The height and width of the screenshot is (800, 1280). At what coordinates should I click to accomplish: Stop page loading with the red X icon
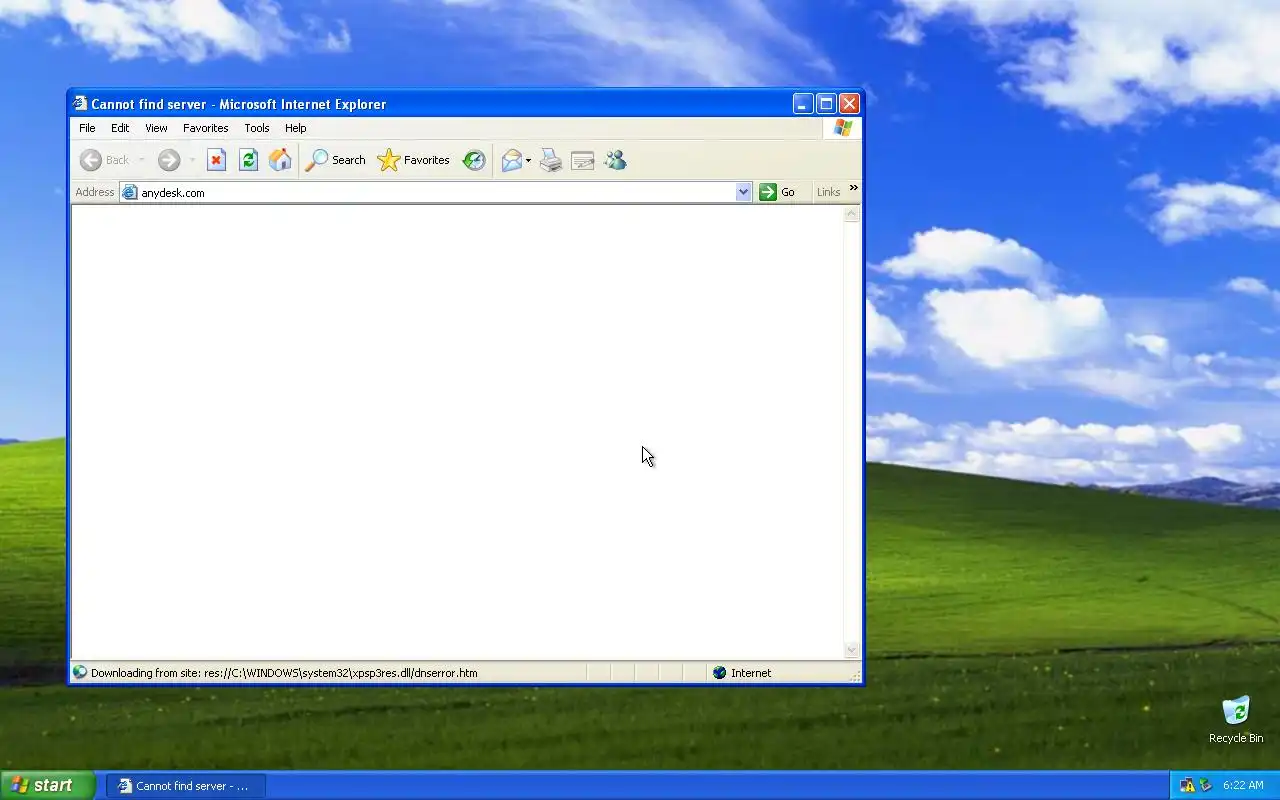point(216,160)
